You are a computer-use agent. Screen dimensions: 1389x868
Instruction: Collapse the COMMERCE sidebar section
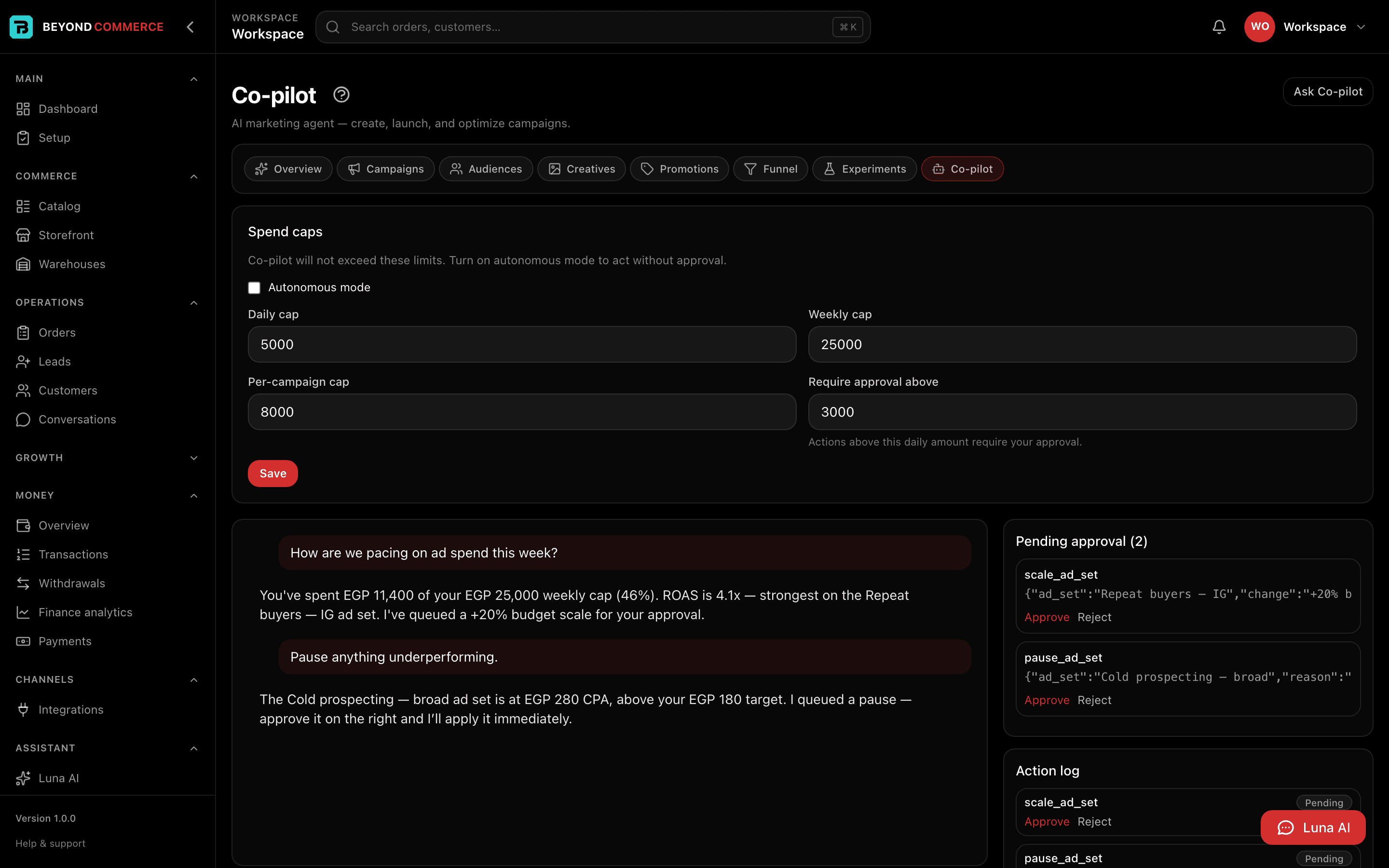(x=193, y=176)
